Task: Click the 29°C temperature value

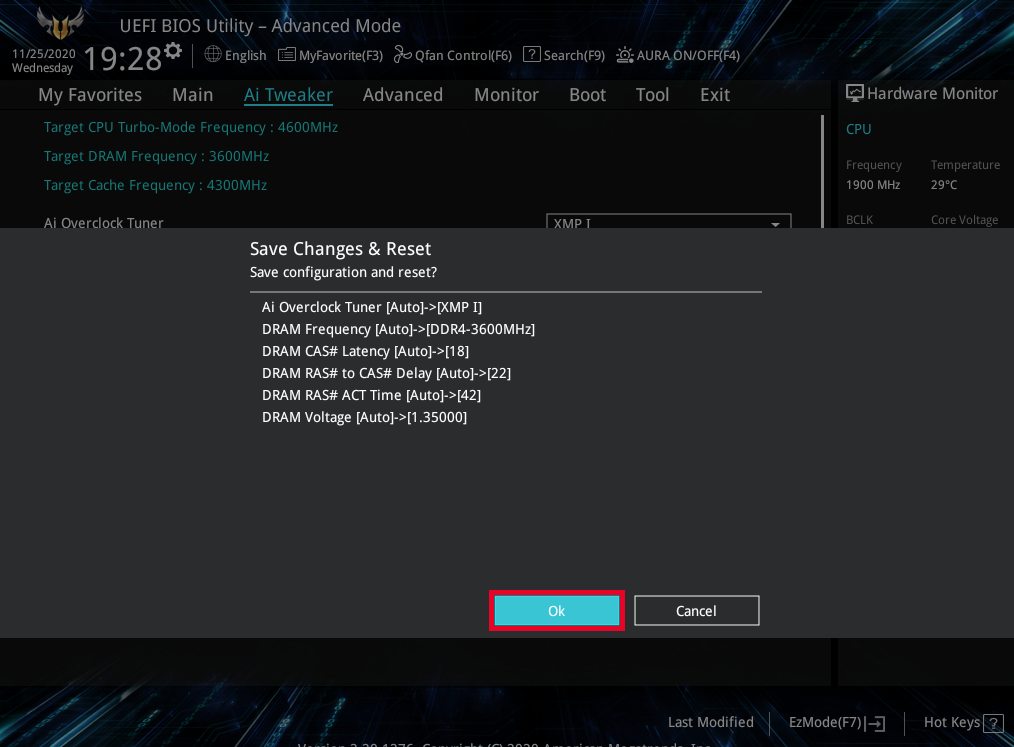Action: pos(944,185)
